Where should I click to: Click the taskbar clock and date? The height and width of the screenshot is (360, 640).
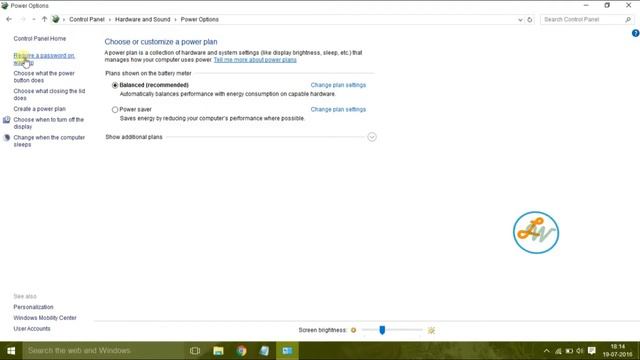click(618, 351)
